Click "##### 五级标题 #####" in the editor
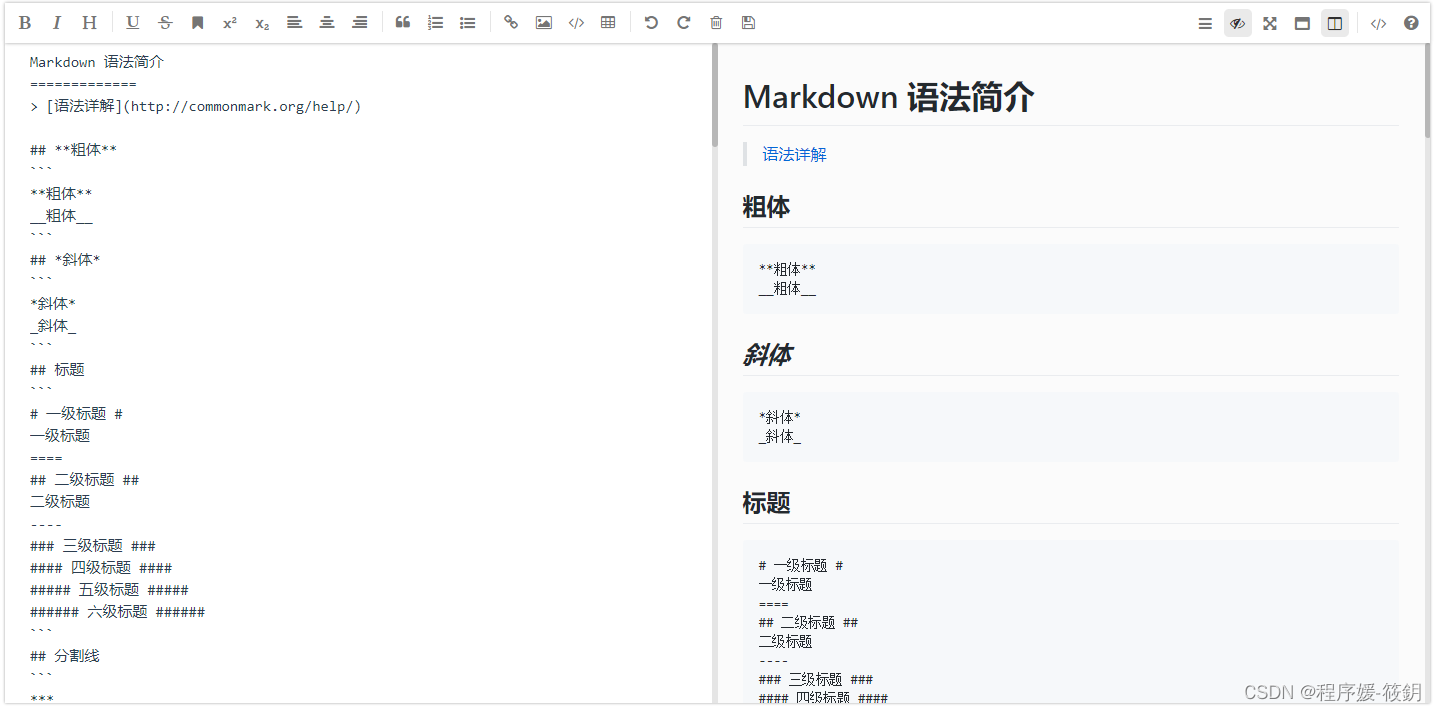The image size is (1436, 711). [x=109, y=590]
